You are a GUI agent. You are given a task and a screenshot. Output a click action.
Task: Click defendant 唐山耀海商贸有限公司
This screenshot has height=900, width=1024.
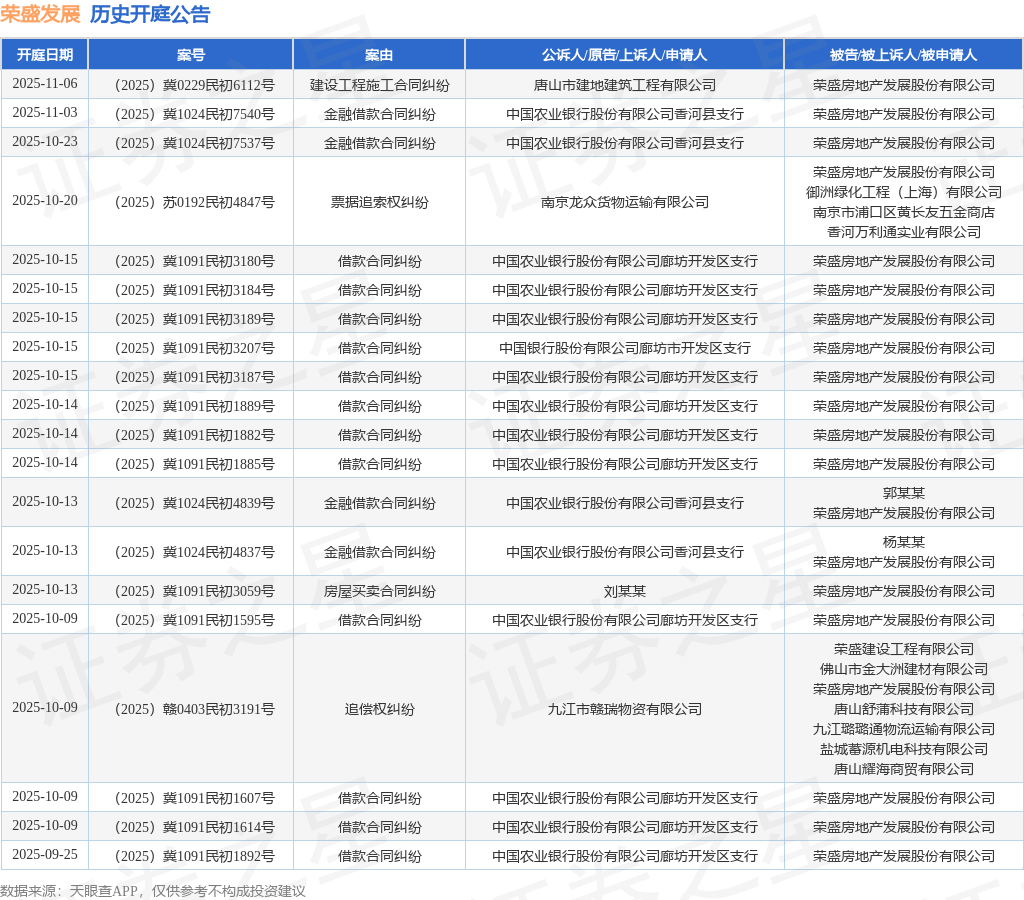[903, 769]
